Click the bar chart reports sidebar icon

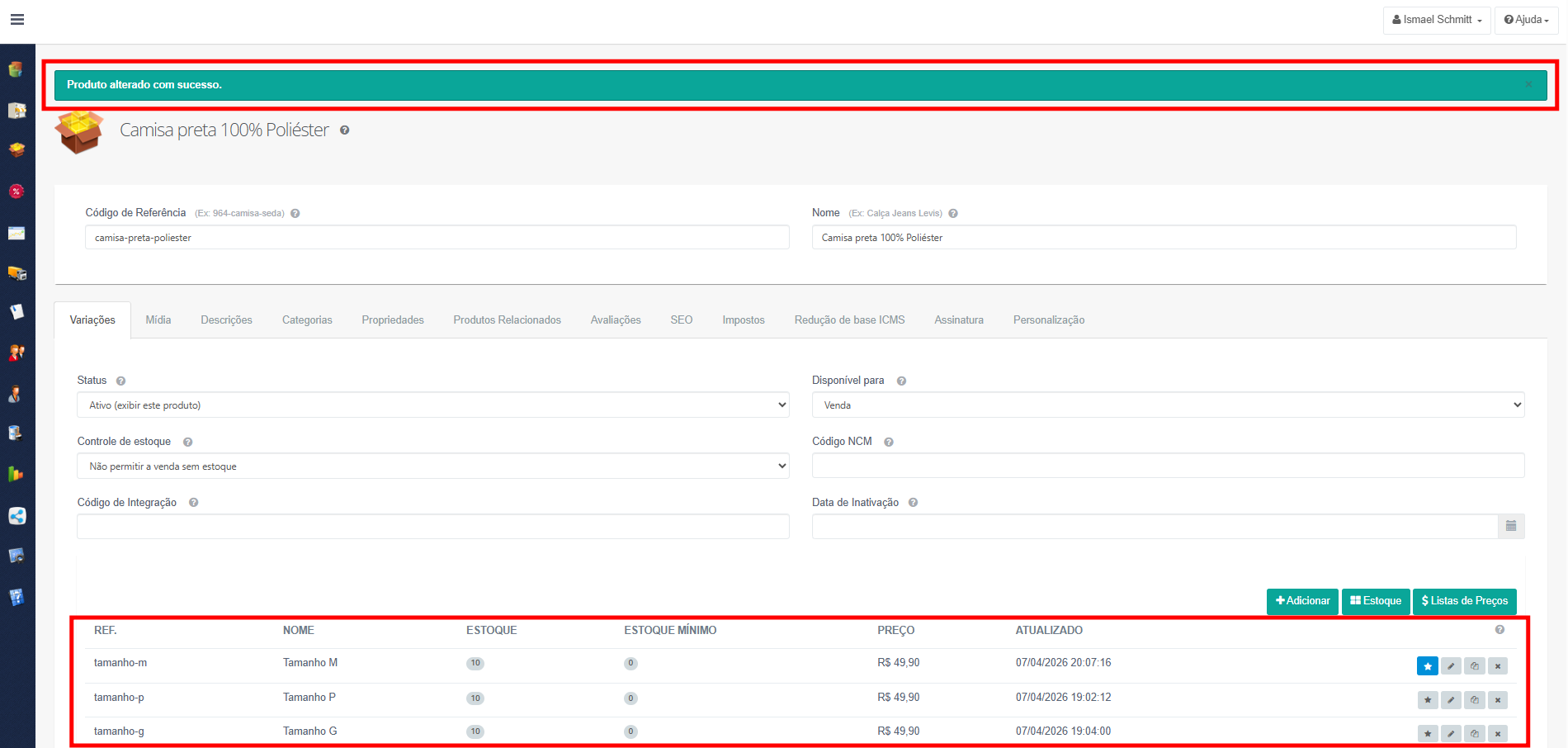pyautogui.click(x=16, y=474)
